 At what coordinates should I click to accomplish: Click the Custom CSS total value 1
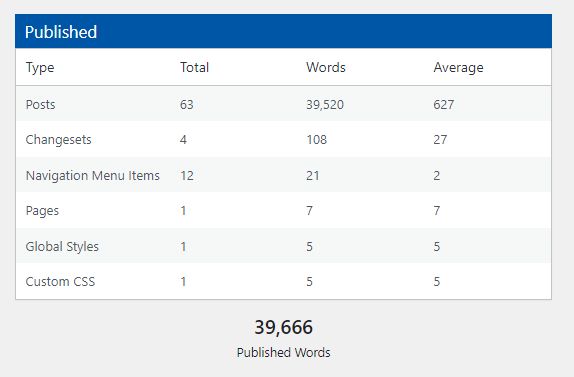[x=183, y=281]
